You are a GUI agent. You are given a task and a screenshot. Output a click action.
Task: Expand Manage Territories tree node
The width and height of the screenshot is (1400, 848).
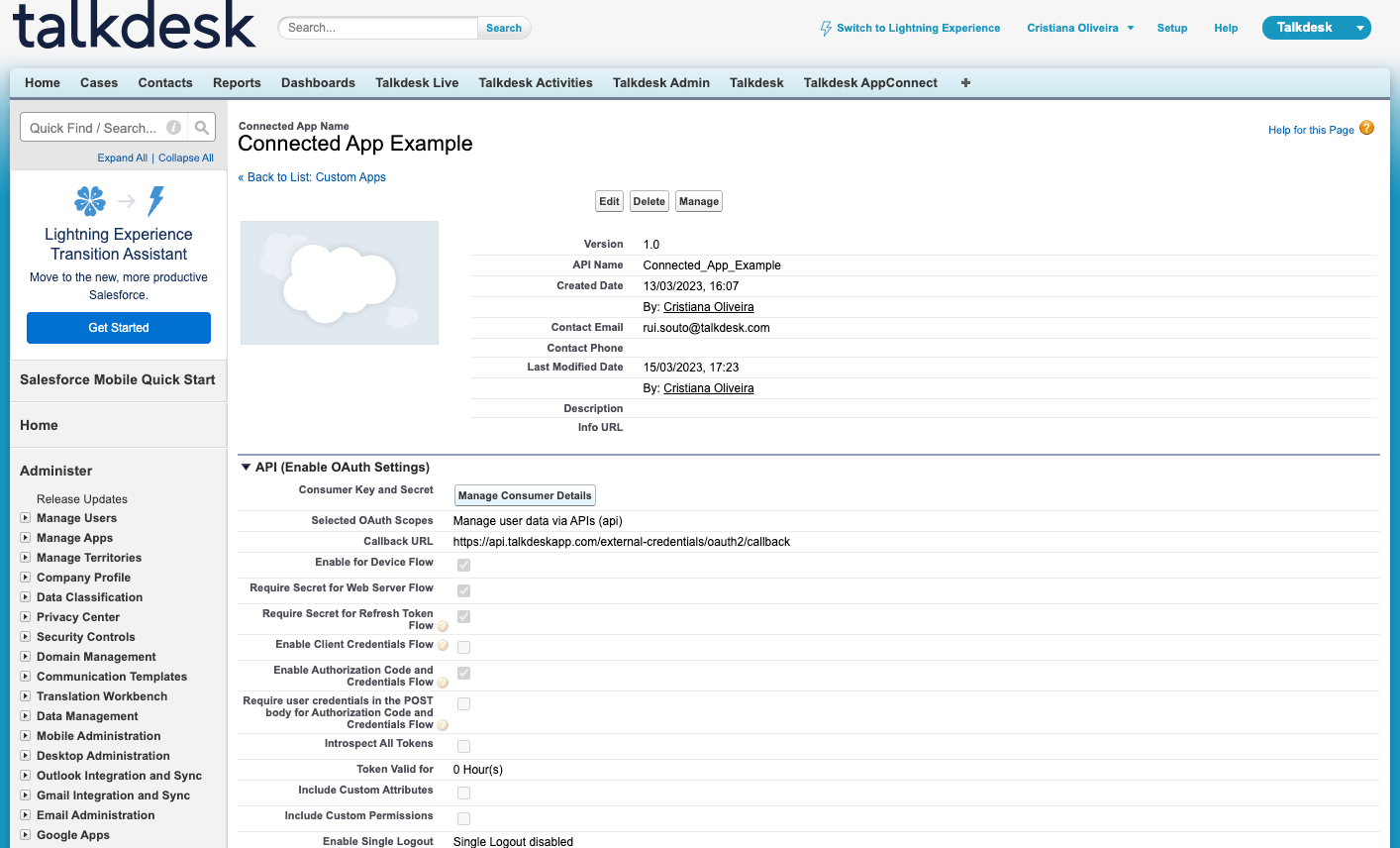click(26, 558)
